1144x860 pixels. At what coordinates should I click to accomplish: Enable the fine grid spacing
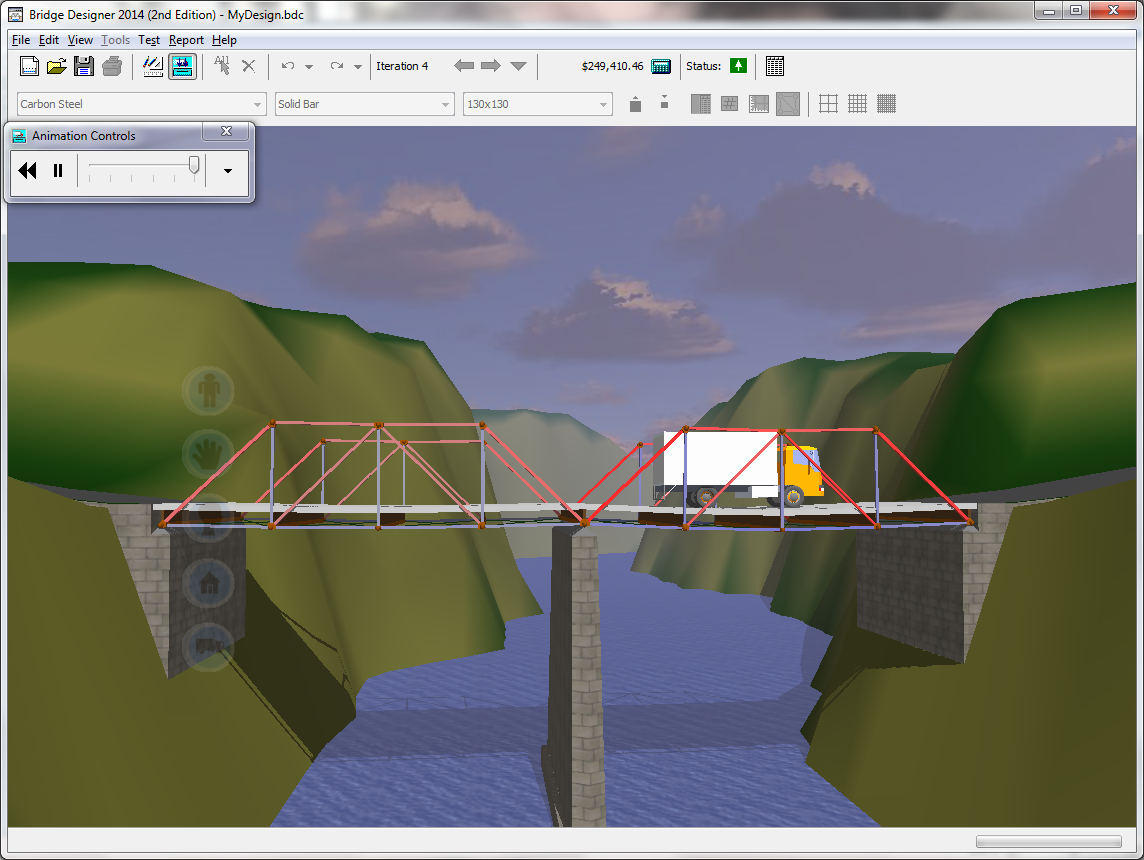tap(886, 103)
